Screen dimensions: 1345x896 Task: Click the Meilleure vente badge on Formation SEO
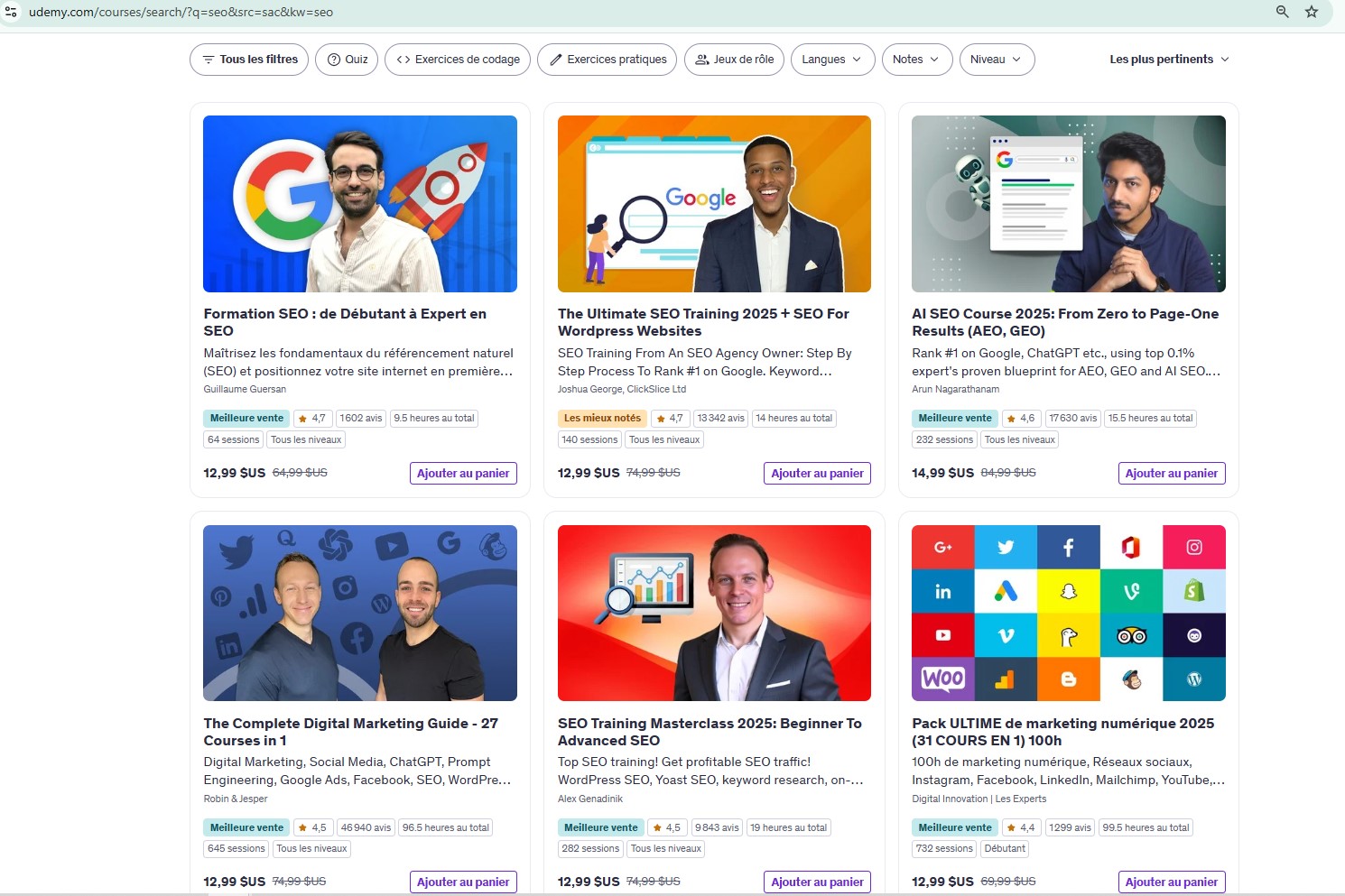pyautogui.click(x=246, y=418)
